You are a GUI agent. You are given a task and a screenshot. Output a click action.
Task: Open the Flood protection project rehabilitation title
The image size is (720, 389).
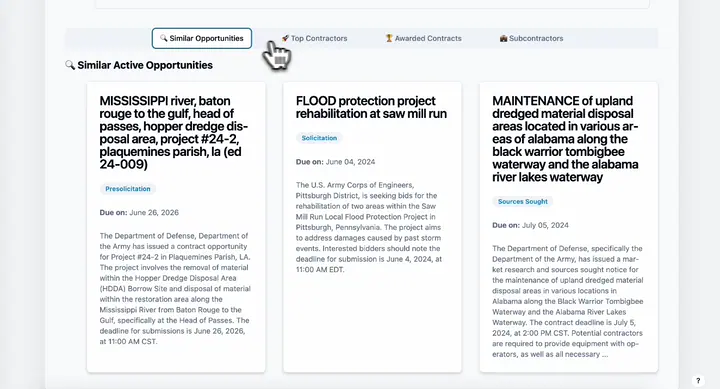point(371,107)
